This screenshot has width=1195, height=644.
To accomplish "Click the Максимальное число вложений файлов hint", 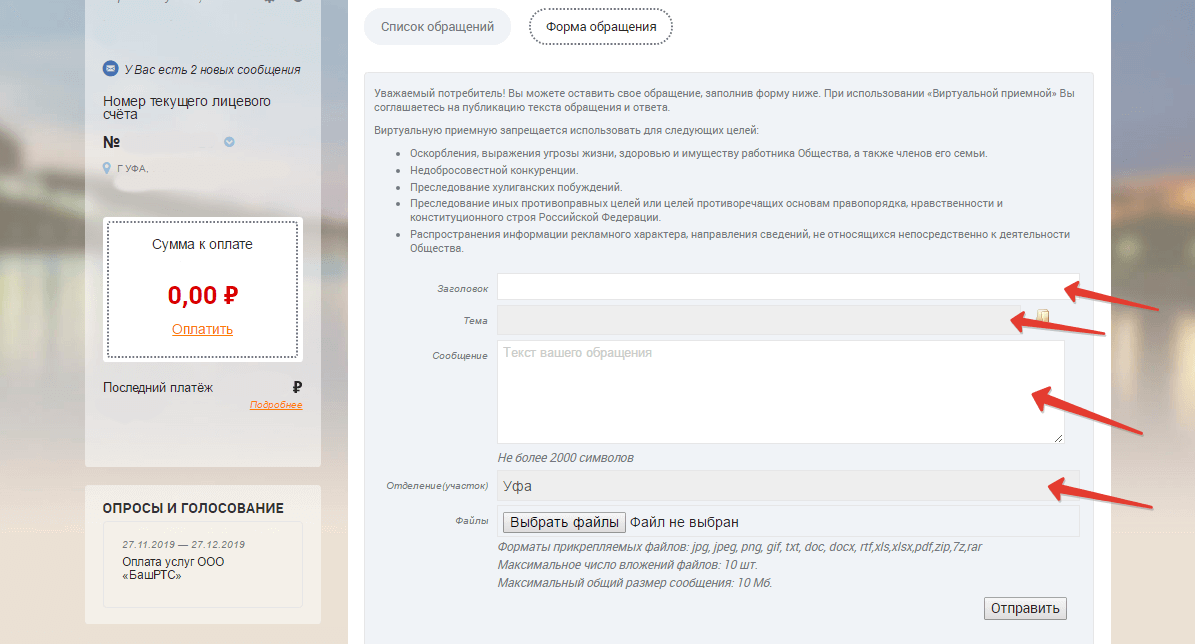I will pos(627,565).
